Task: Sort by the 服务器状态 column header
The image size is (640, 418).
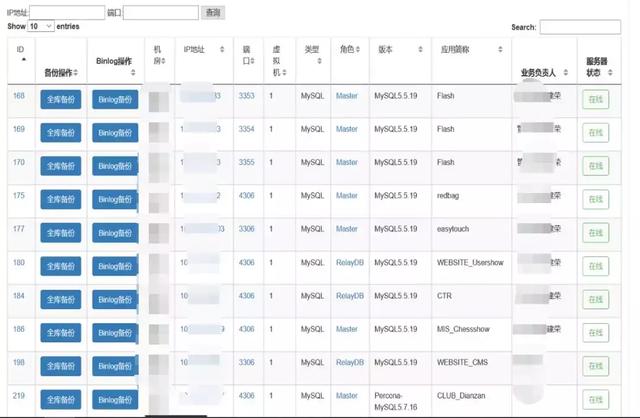Action: point(597,66)
